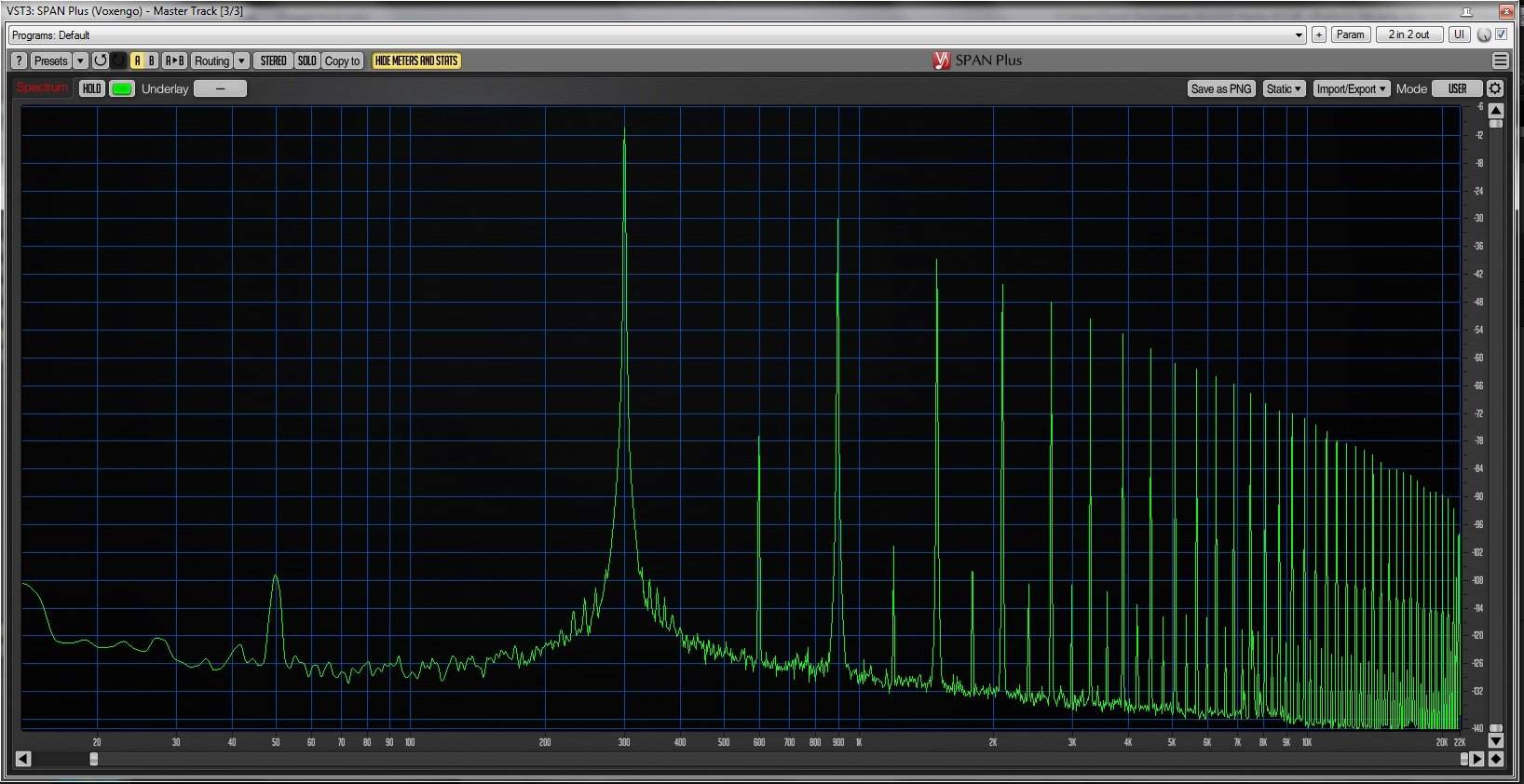The height and width of the screenshot is (784, 1524).
Task: Enable SOLO channel monitoring
Action: 306,61
